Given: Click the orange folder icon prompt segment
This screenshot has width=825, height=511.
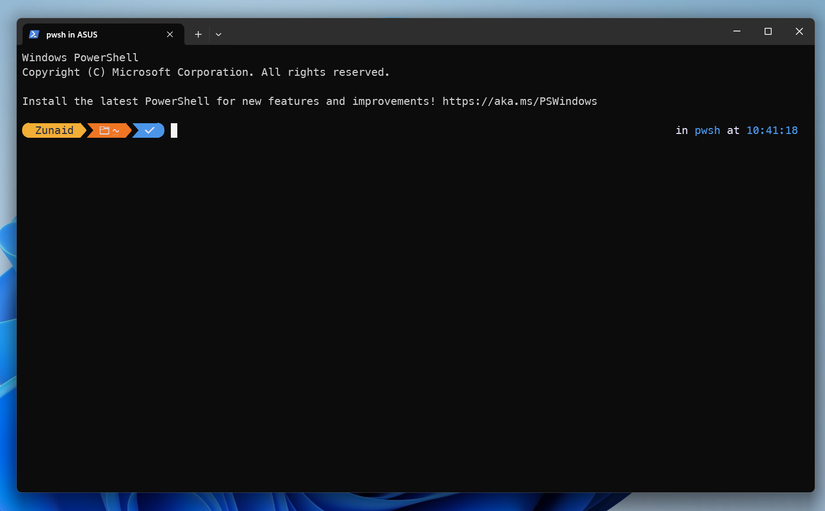Looking at the screenshot, I should 109,131.
